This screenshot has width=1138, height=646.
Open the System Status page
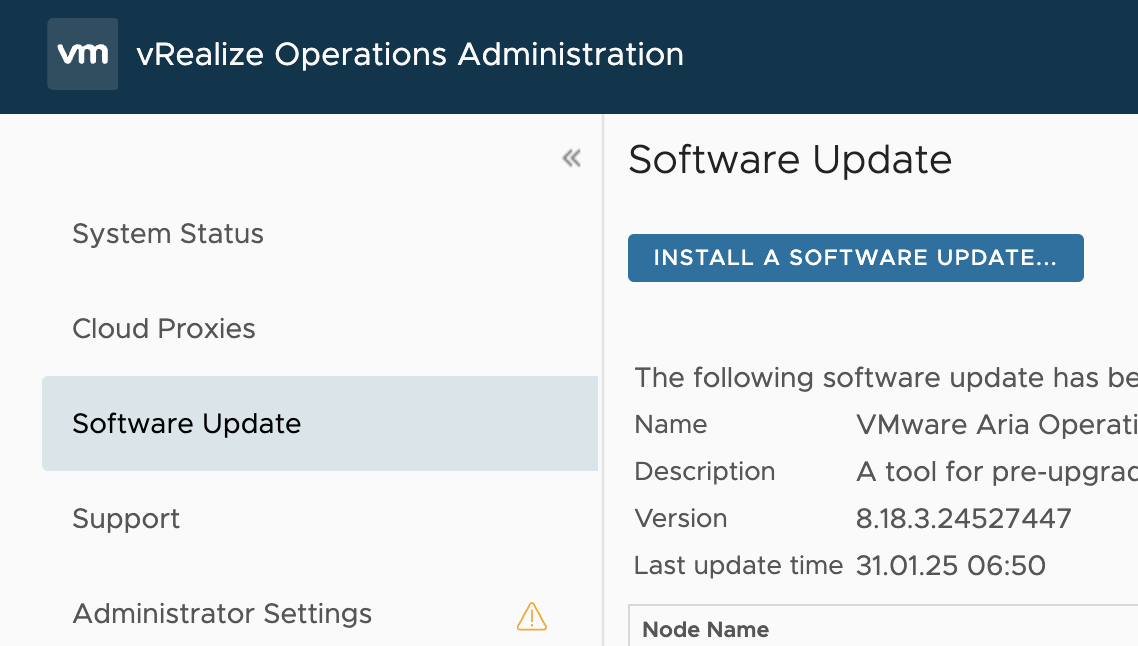pos(167,234)
